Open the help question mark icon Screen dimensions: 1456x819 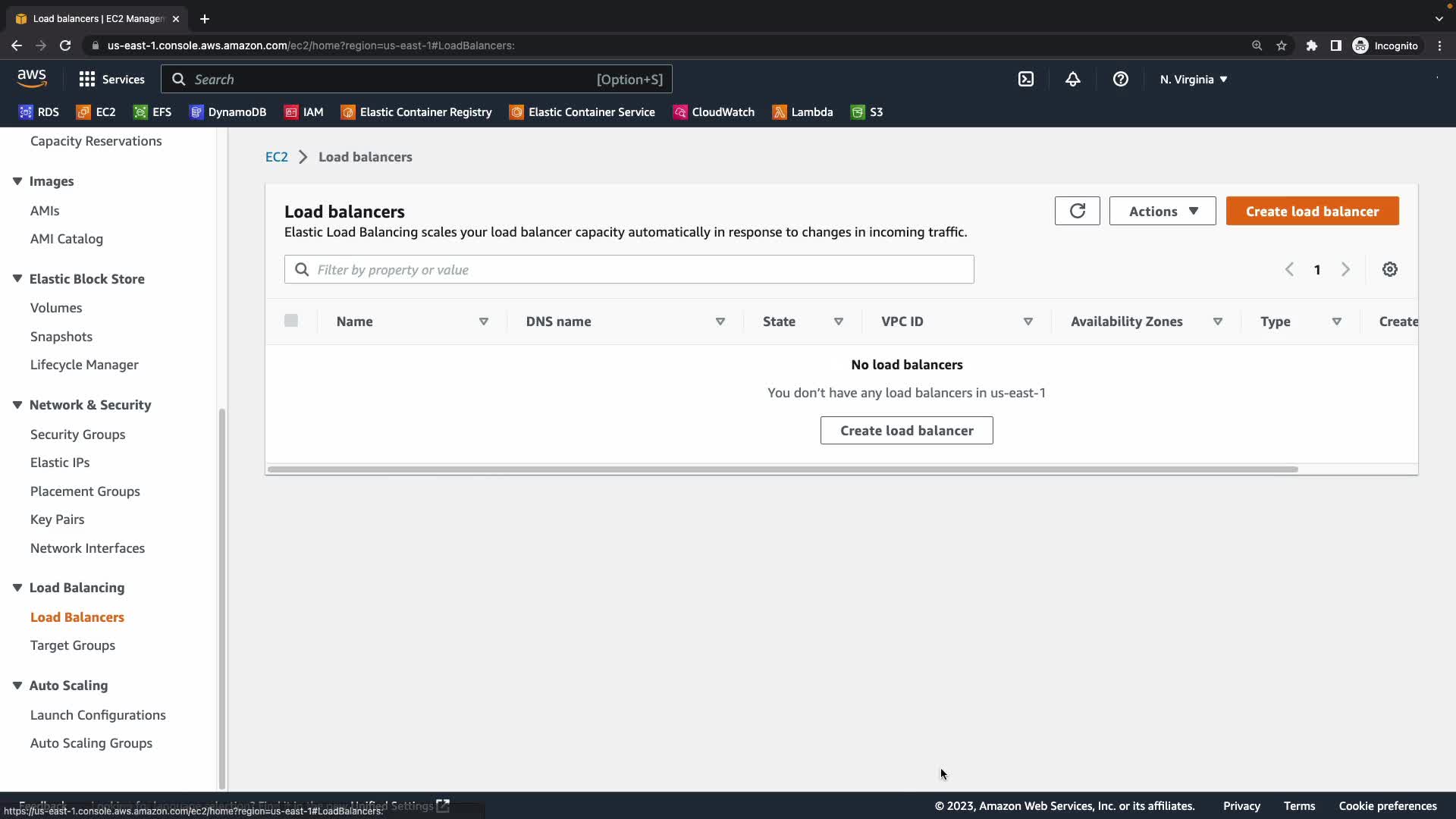[x=1120, y=79]
